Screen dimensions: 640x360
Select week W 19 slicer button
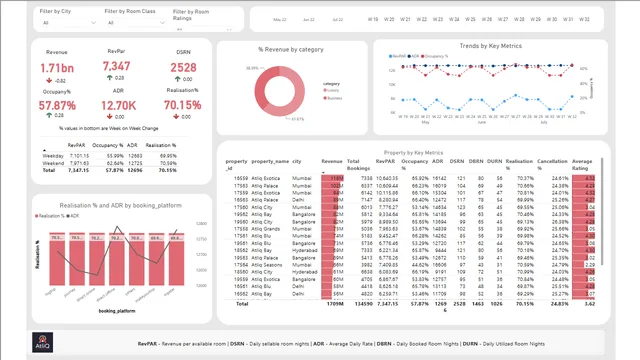373,19
